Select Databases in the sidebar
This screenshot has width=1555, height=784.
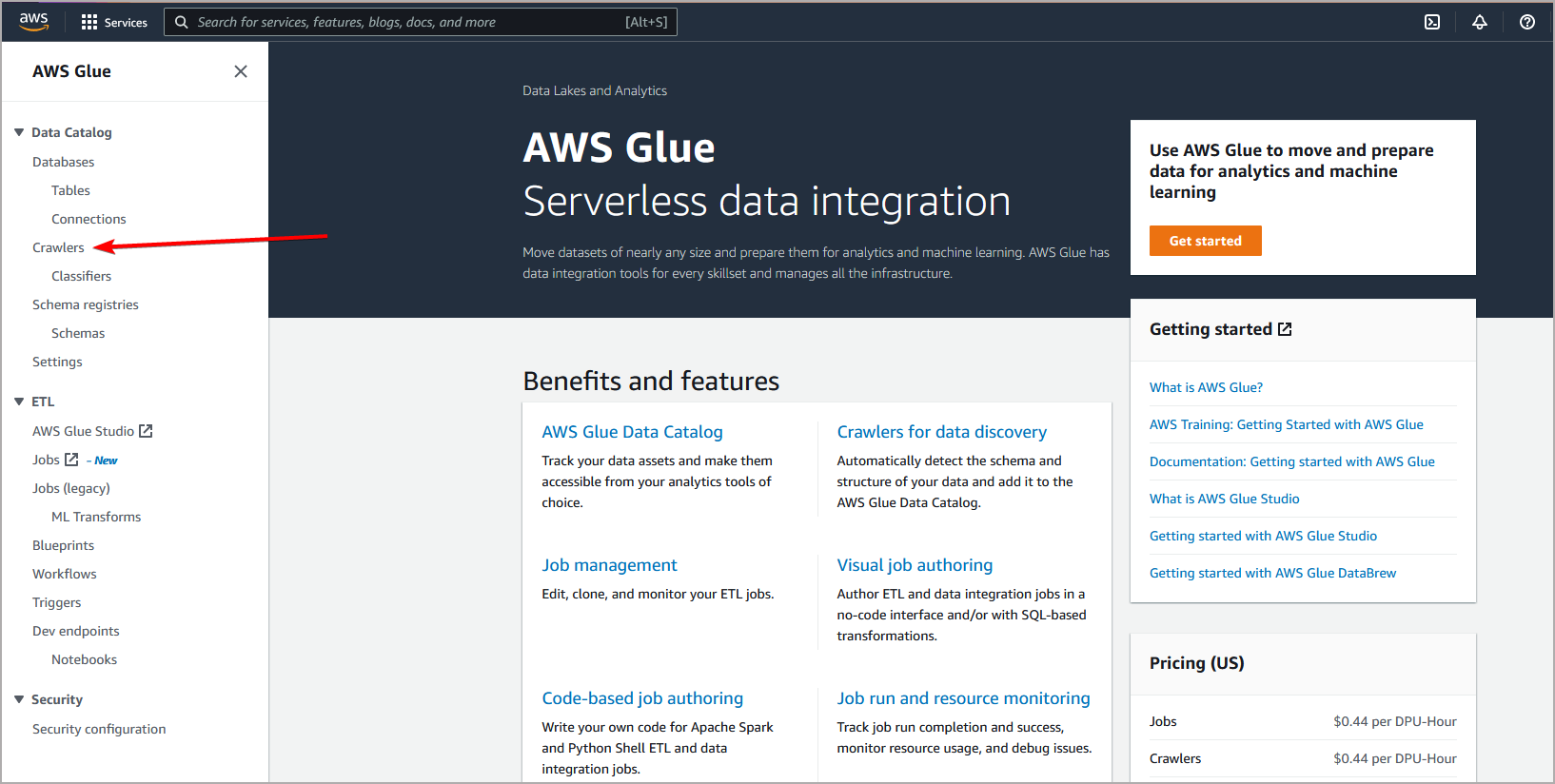63,162
